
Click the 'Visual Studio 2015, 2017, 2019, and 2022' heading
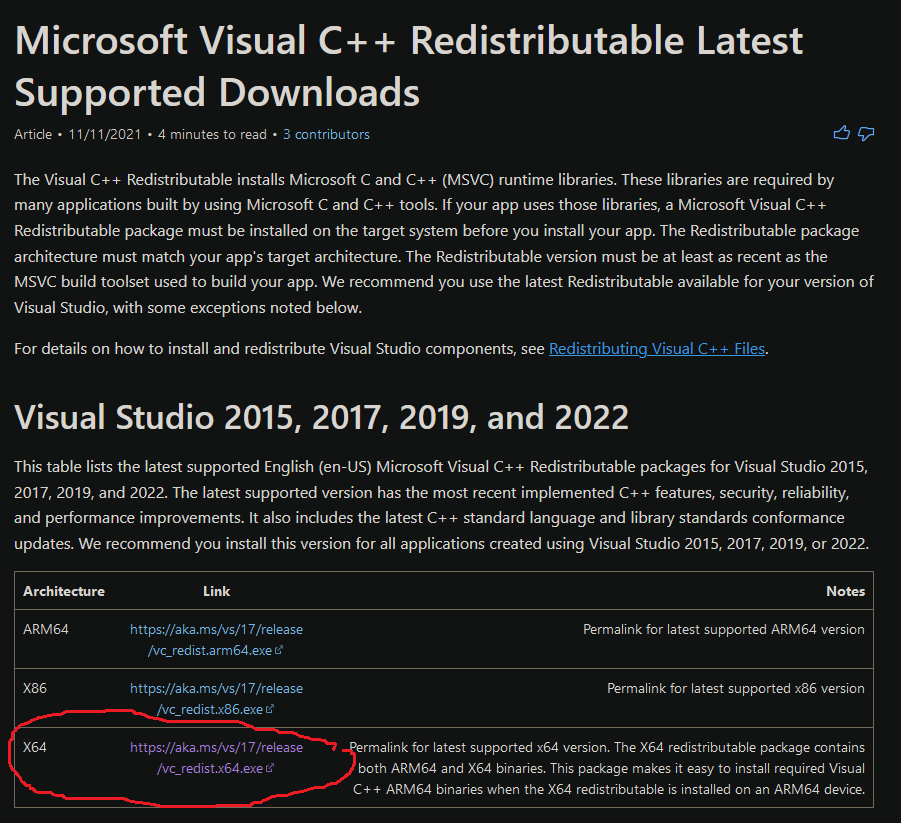point(321,417)
